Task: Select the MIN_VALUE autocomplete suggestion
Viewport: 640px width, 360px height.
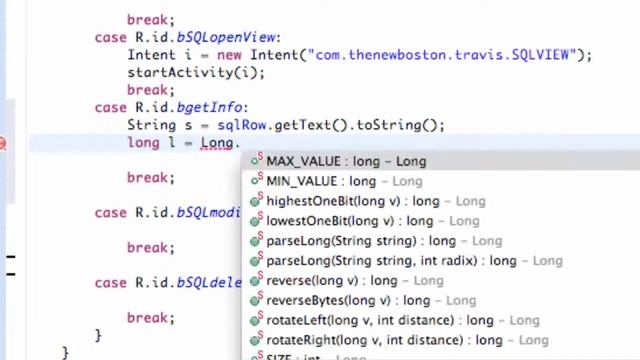Action: (441, 181)
